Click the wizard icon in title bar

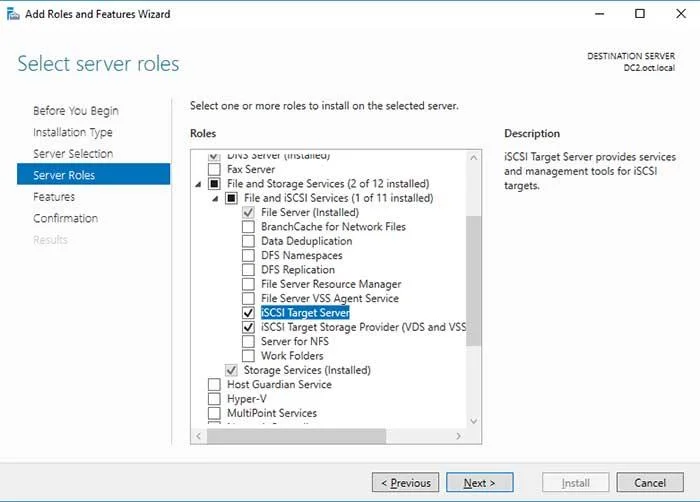click(13, 14)
